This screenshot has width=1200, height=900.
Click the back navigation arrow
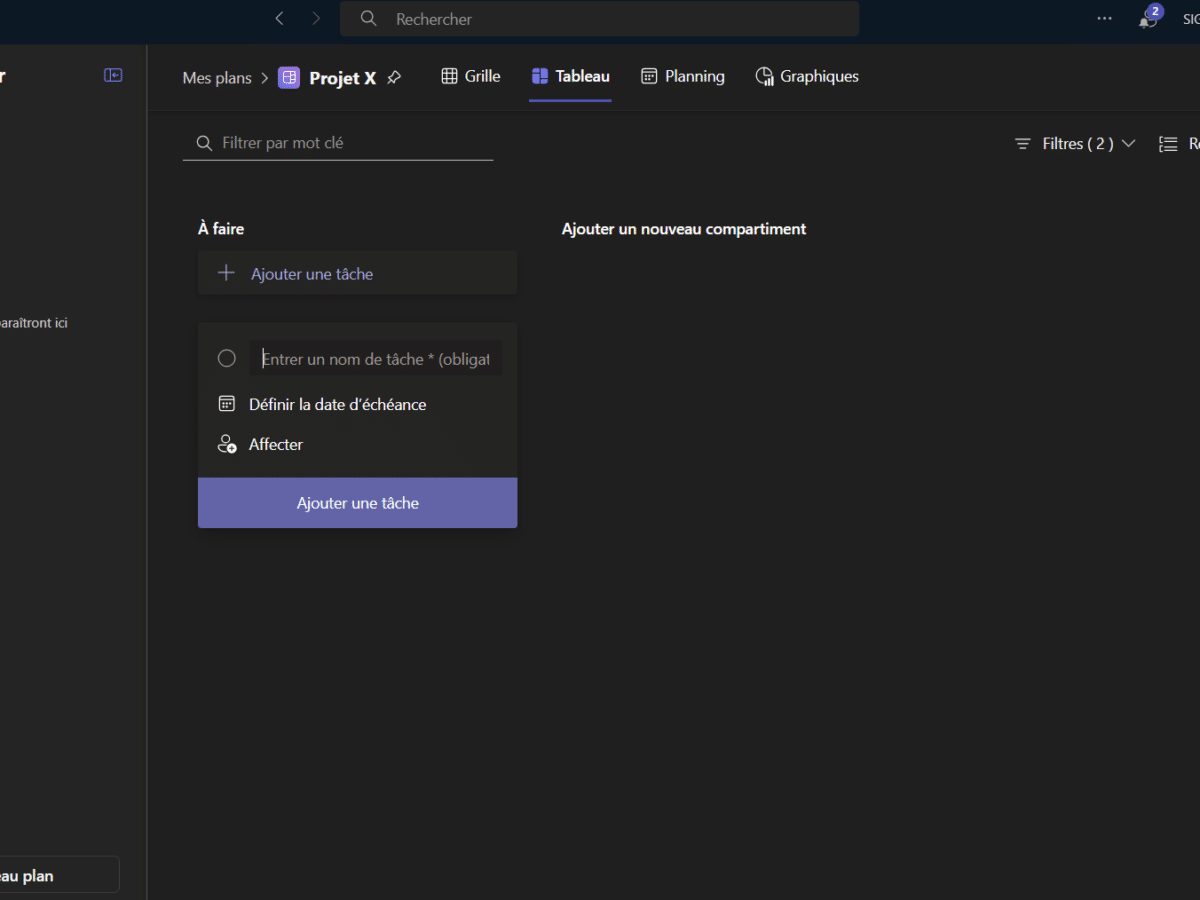click(x=280, y=19)
